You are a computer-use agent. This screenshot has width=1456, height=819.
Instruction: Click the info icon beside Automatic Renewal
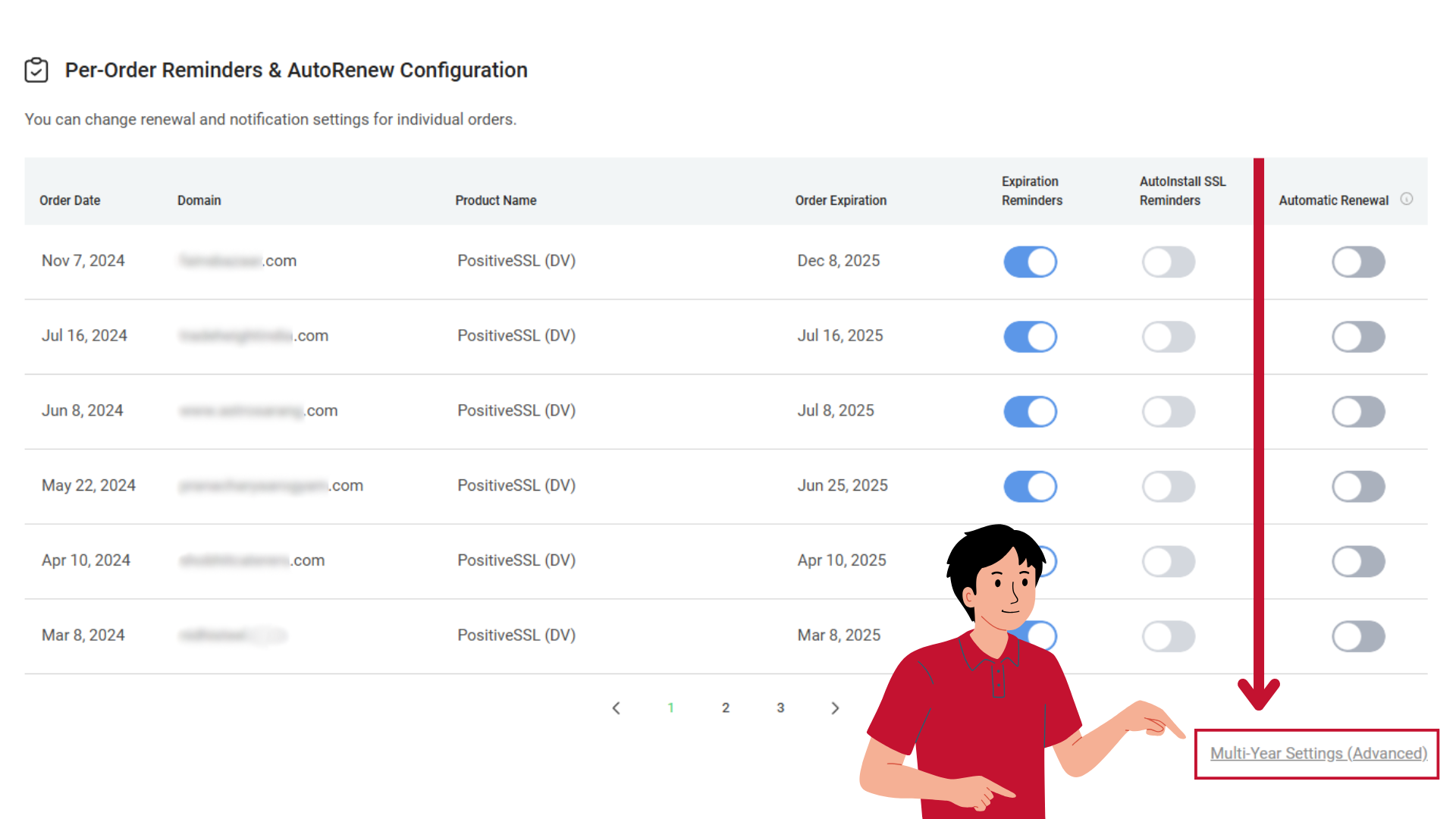pos(1407,199)
